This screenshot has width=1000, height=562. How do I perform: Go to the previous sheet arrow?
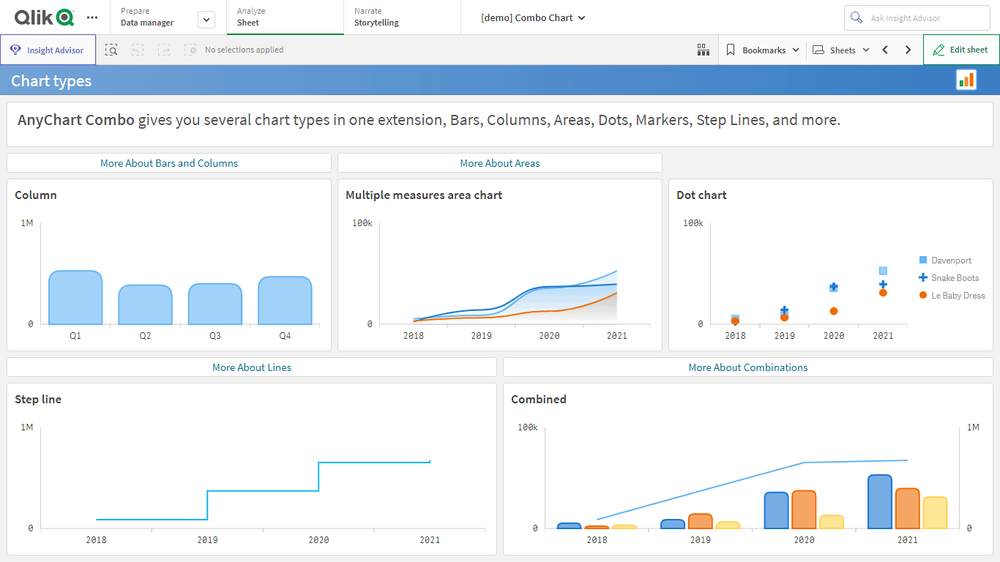point(885,50)
